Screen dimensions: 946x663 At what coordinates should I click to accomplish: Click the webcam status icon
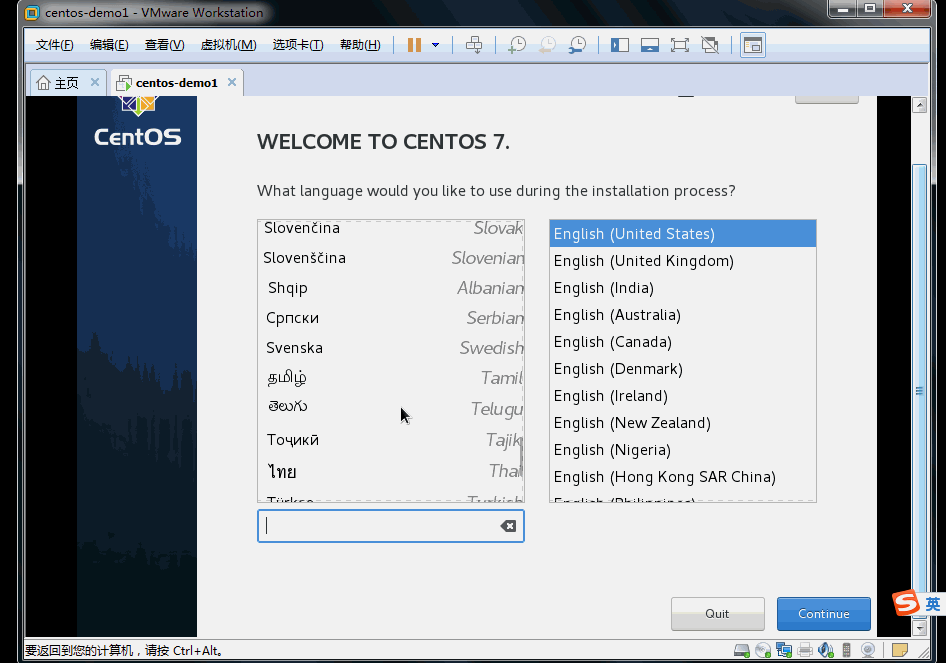[868, 650]
